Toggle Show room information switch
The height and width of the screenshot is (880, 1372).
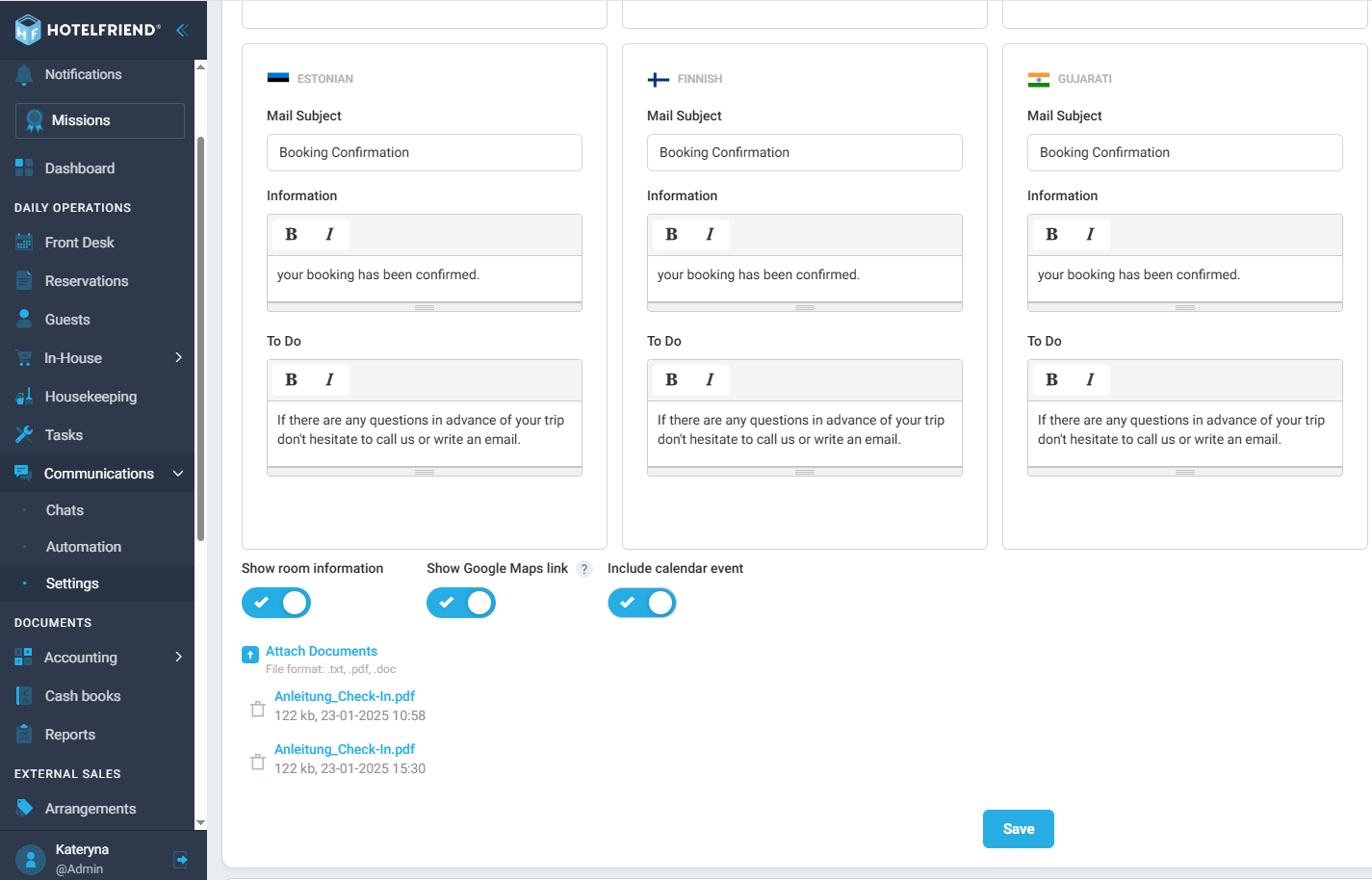tap(276, 603)
